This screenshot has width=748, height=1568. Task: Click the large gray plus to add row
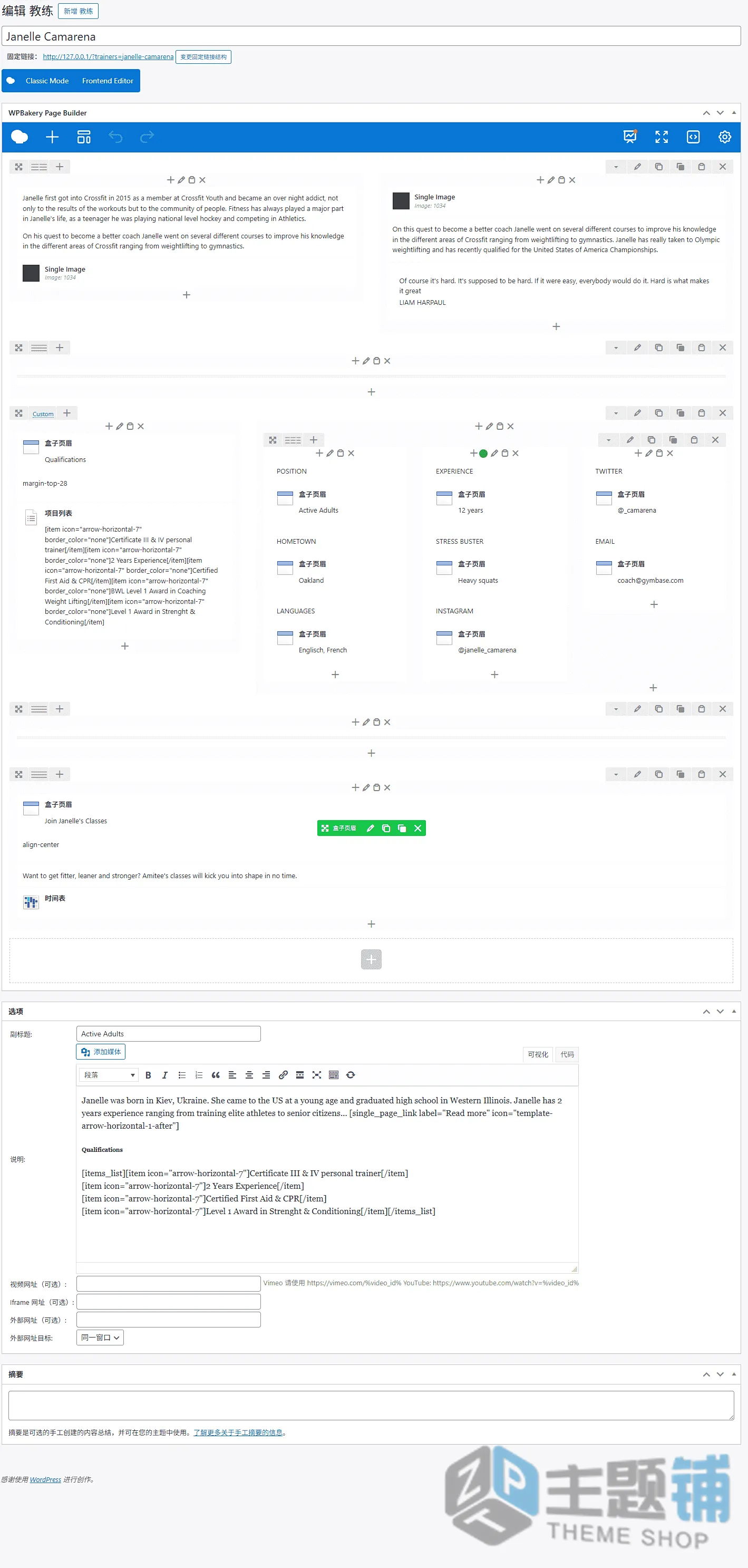[371, 959]
